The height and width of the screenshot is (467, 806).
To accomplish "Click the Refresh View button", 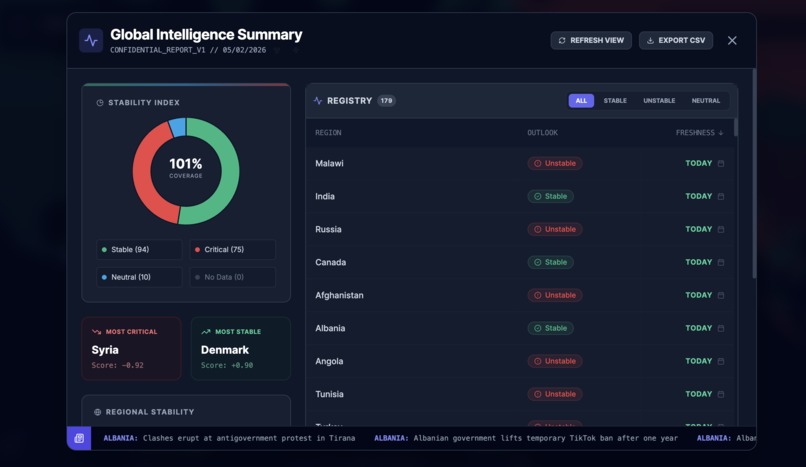I will tap(591, 41).
